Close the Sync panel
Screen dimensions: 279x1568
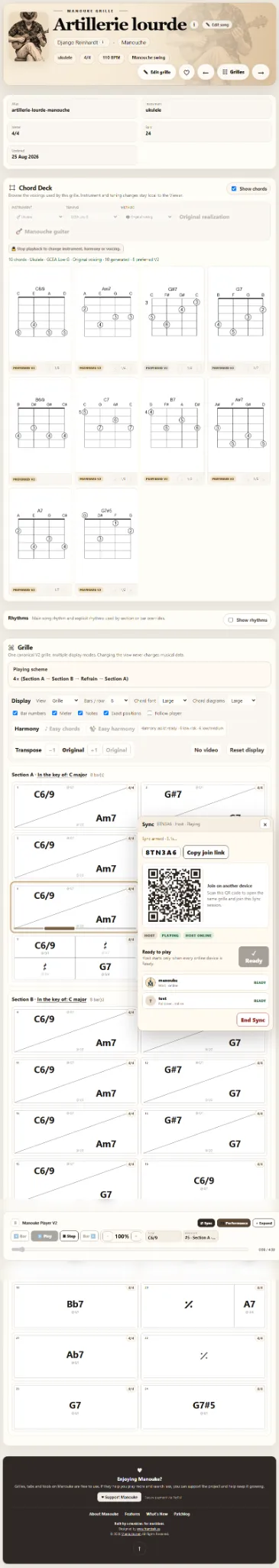pos(264,825)
